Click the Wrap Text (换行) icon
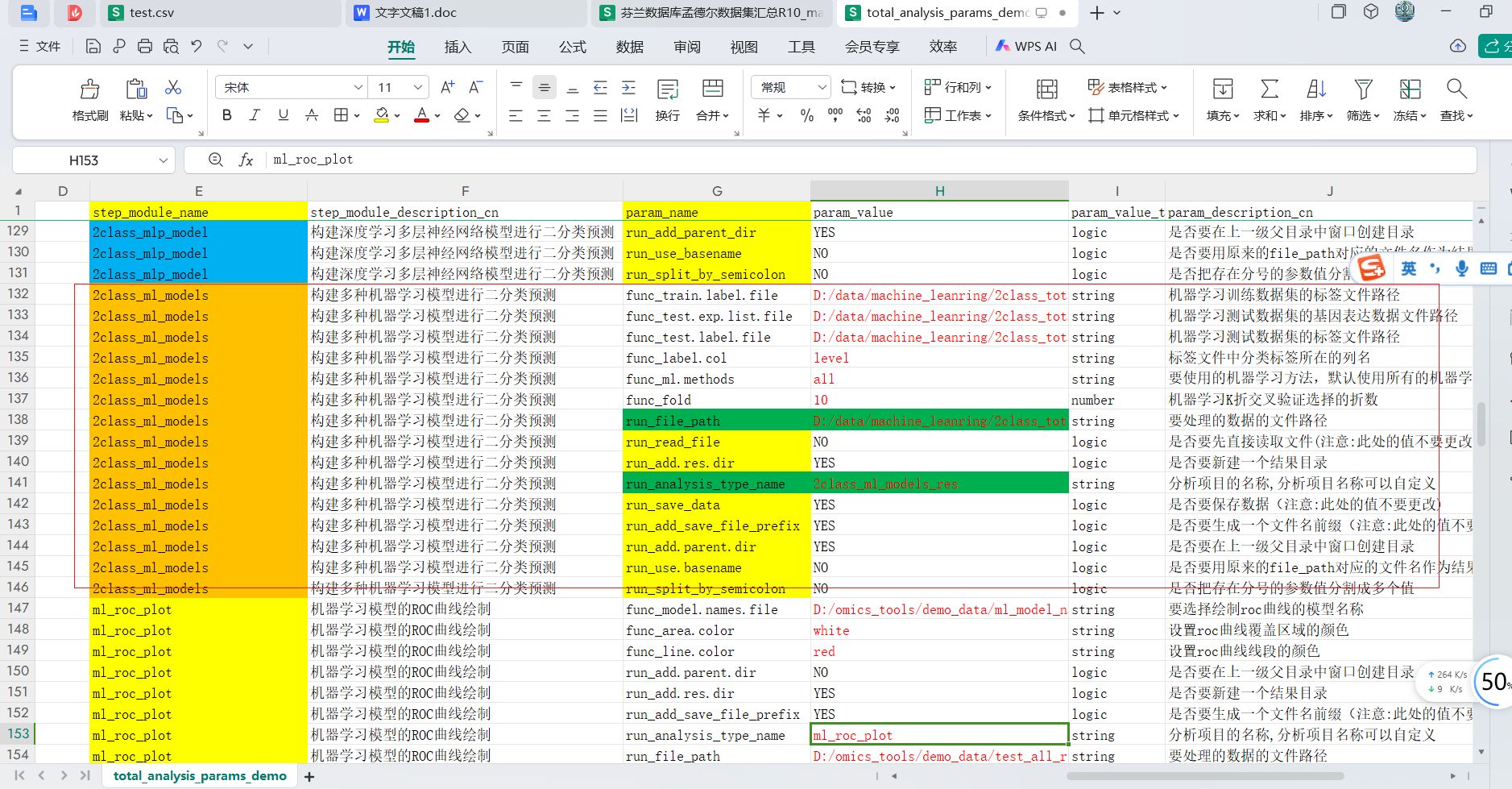This screenshot has width=1512, height=789. (668, 89)
